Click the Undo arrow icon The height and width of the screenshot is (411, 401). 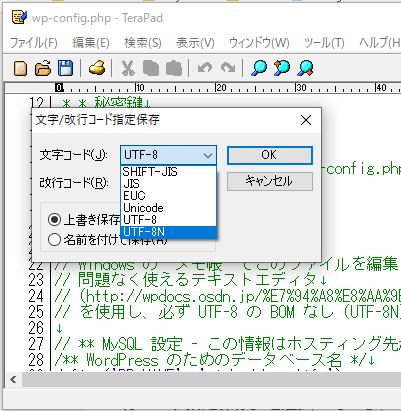(x=205, y=68)
